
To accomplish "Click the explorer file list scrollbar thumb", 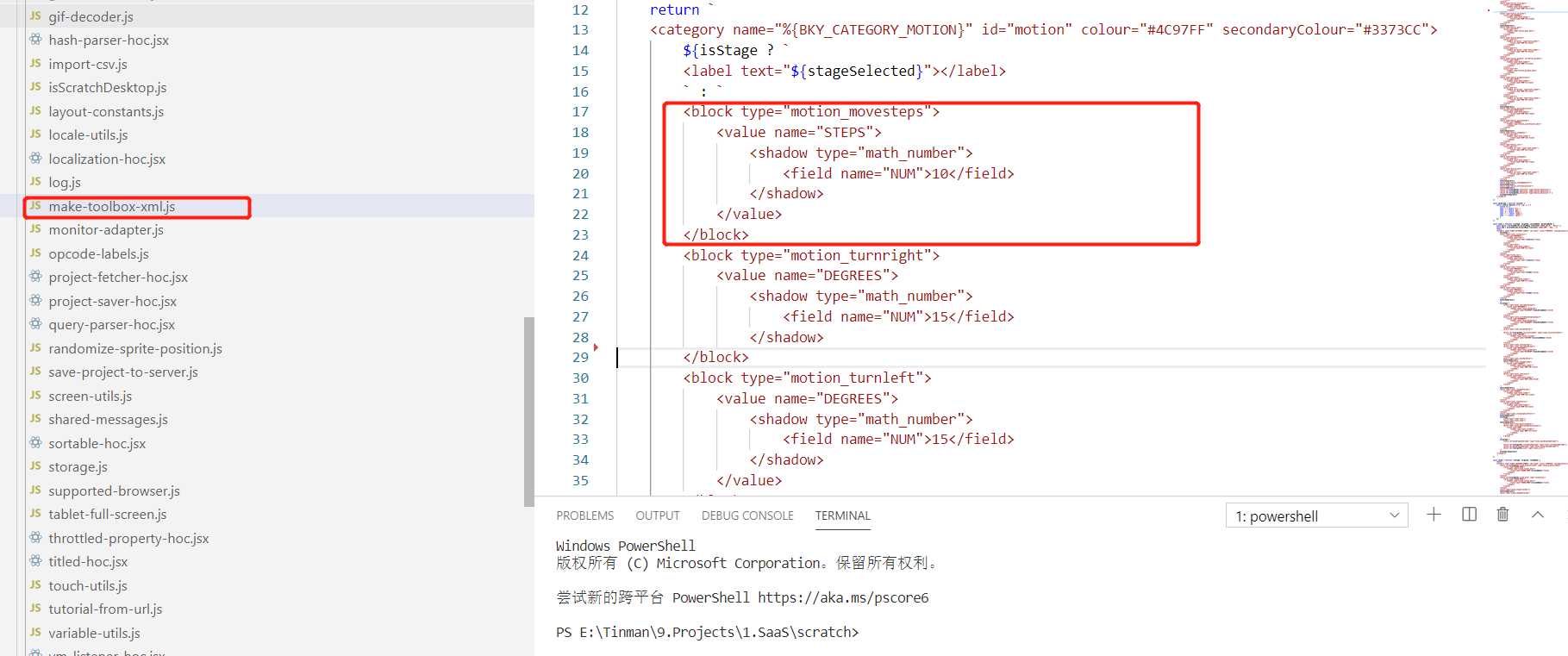I will pos(528,412).
